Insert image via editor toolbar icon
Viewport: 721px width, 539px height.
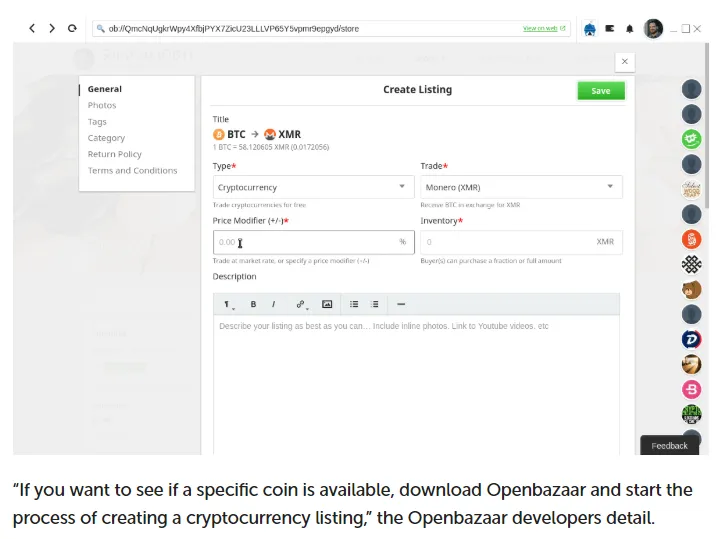[327, 304]
